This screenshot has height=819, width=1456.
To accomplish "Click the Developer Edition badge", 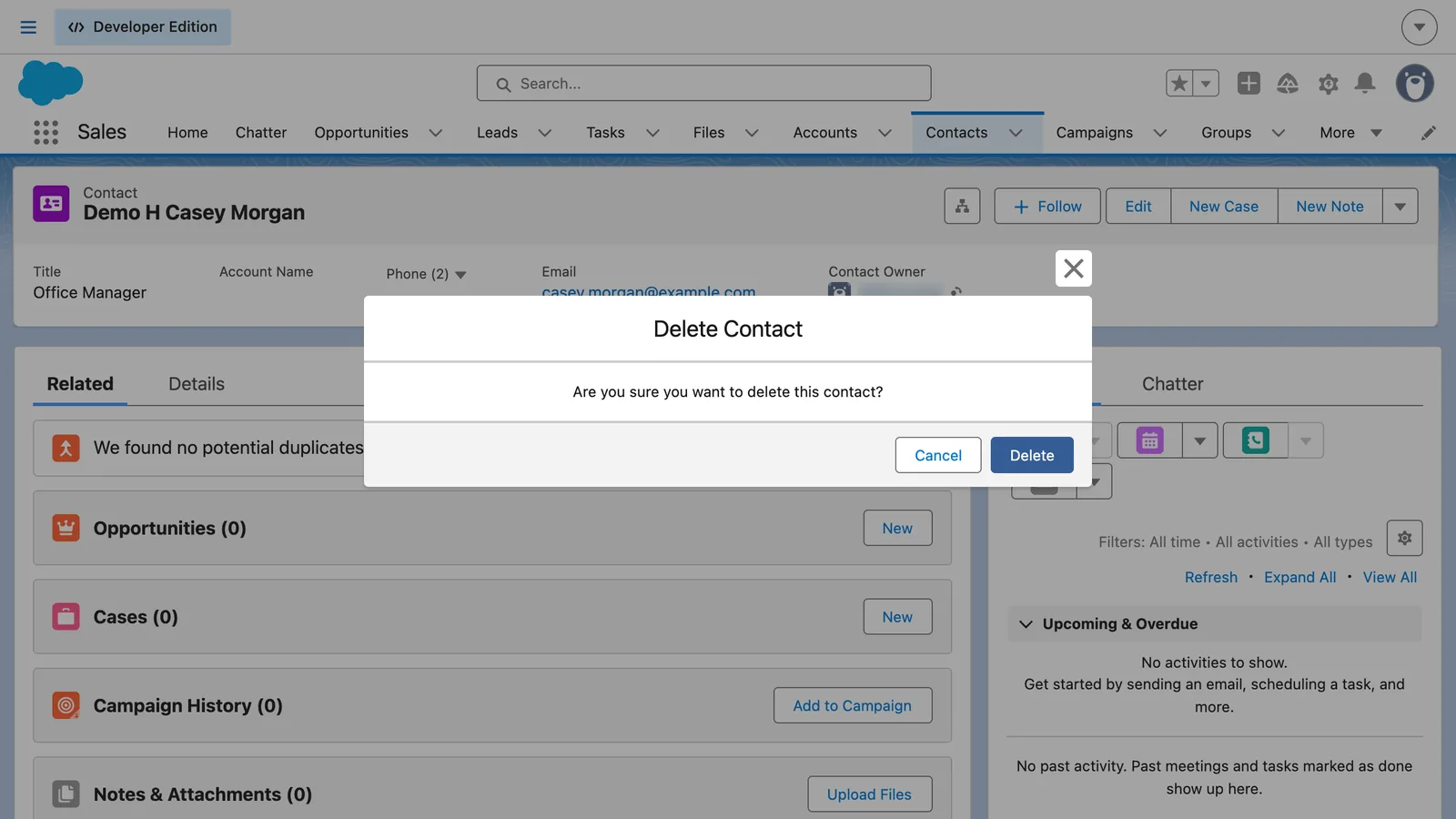I will 143,27.
